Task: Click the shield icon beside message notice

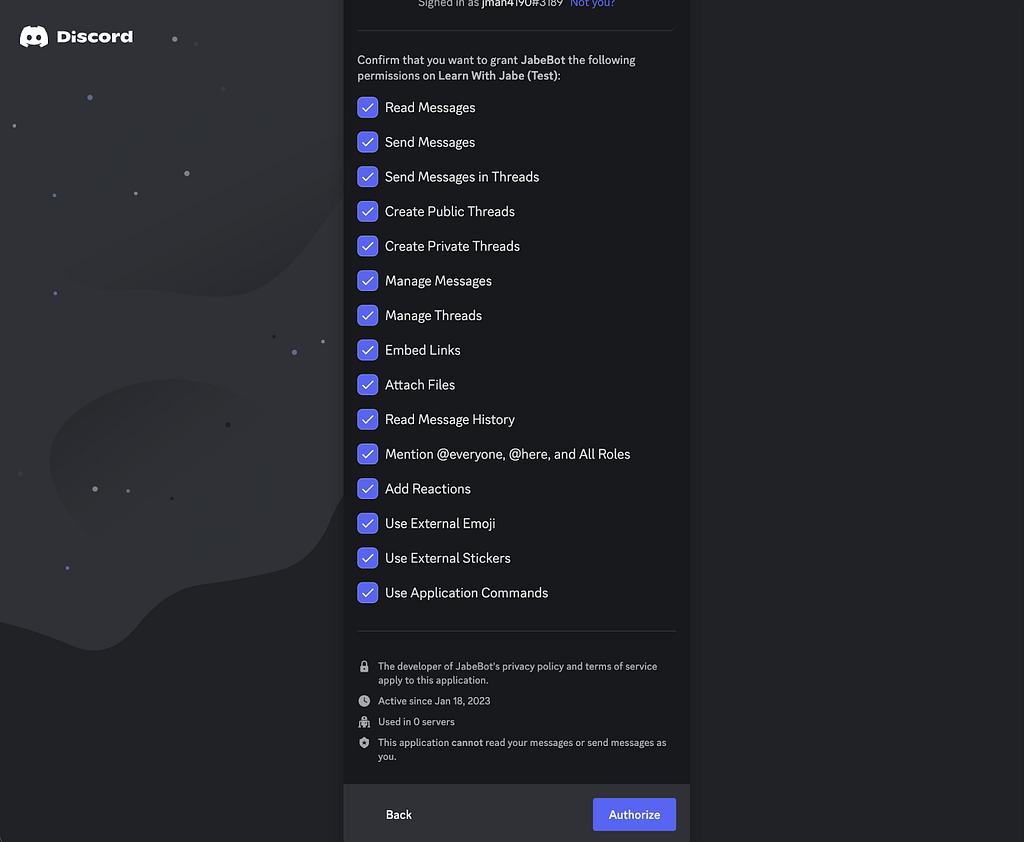Action: (x=364, y=743)
